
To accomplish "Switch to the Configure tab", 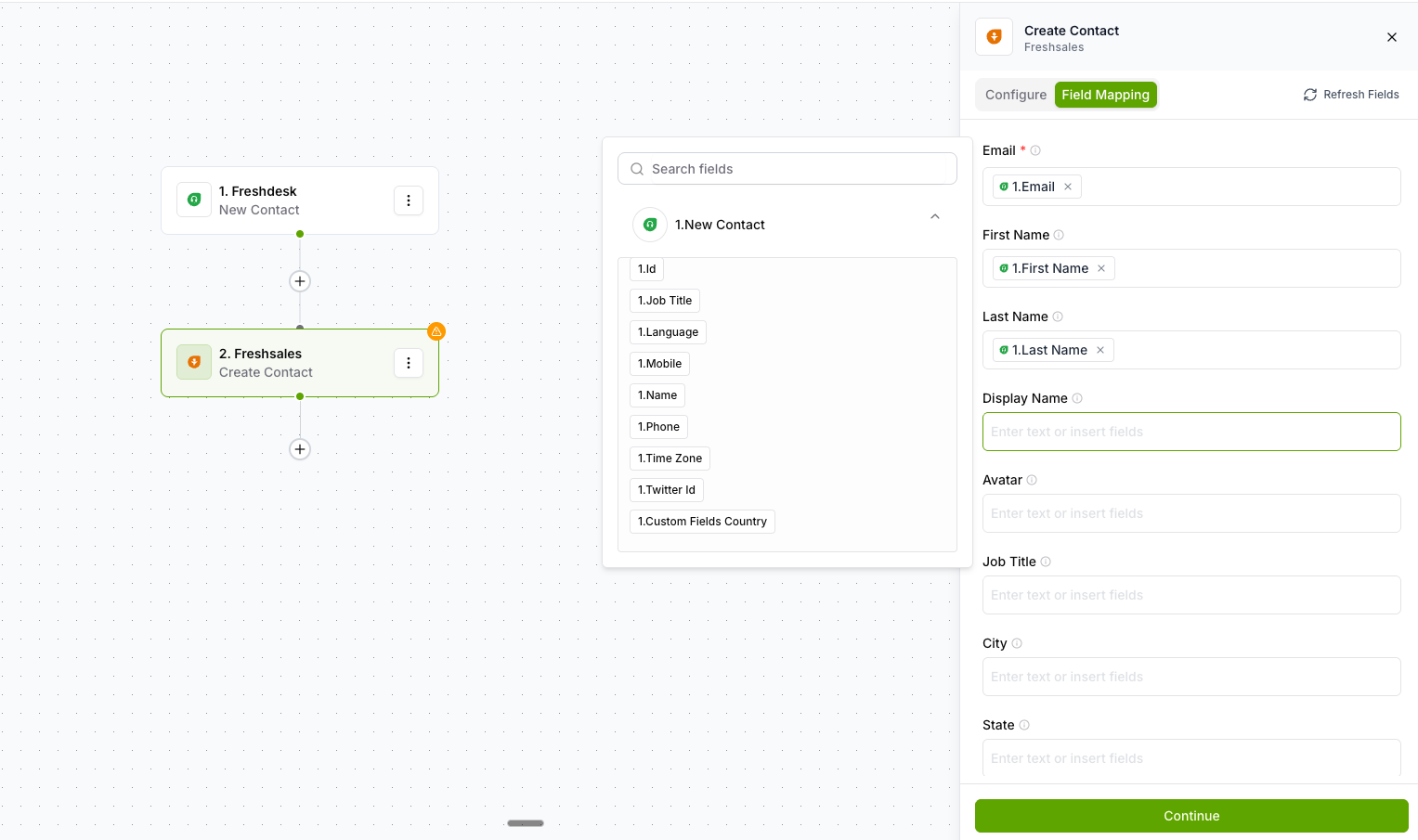I will coord(1015,95).
